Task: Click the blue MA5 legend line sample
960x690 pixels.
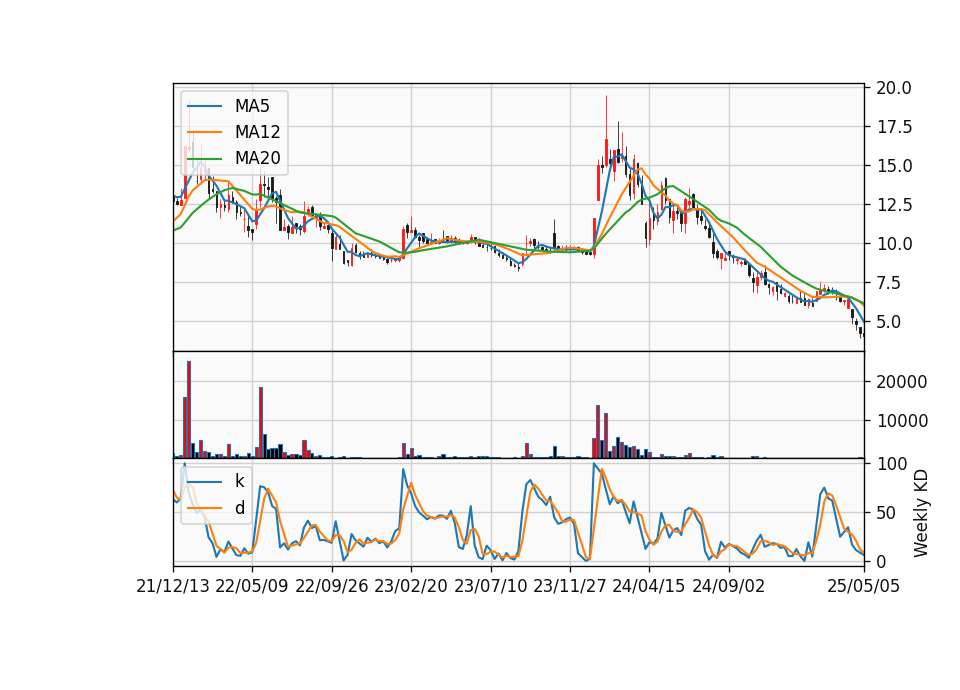Action: [204, 106]
